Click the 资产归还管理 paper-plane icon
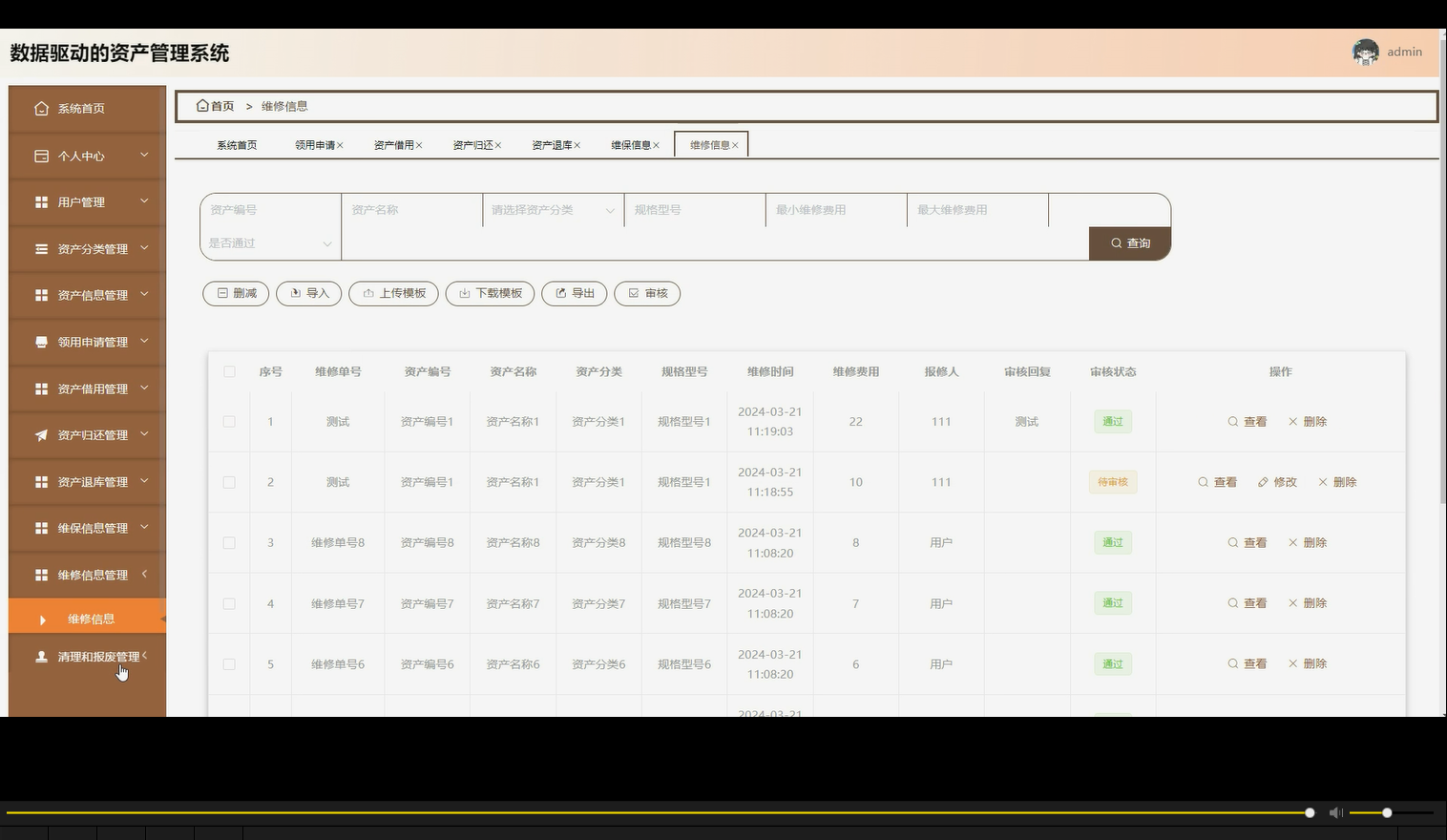The image size is (1447, 840). point(41,435)
